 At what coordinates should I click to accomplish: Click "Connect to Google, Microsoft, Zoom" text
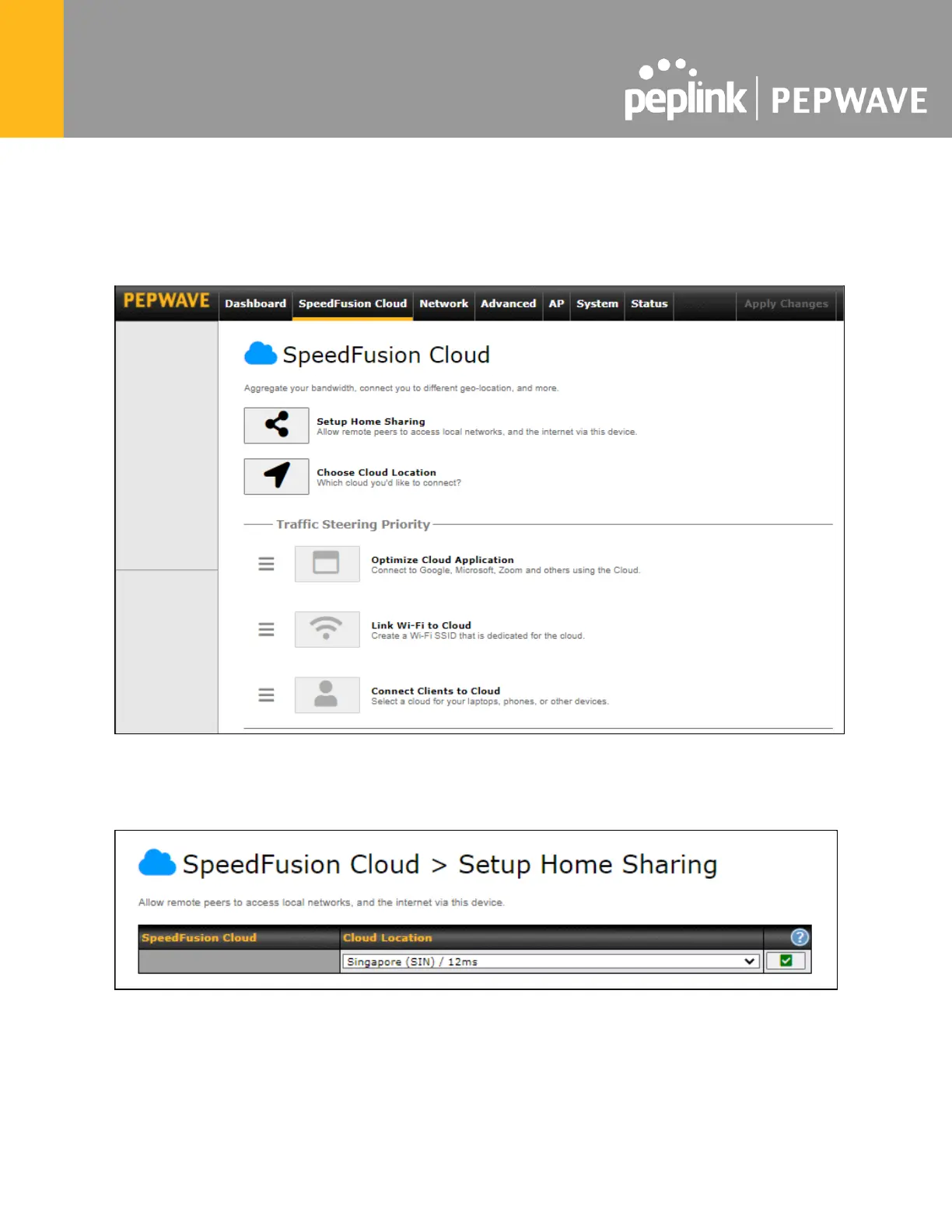click(x=506, y=570)
